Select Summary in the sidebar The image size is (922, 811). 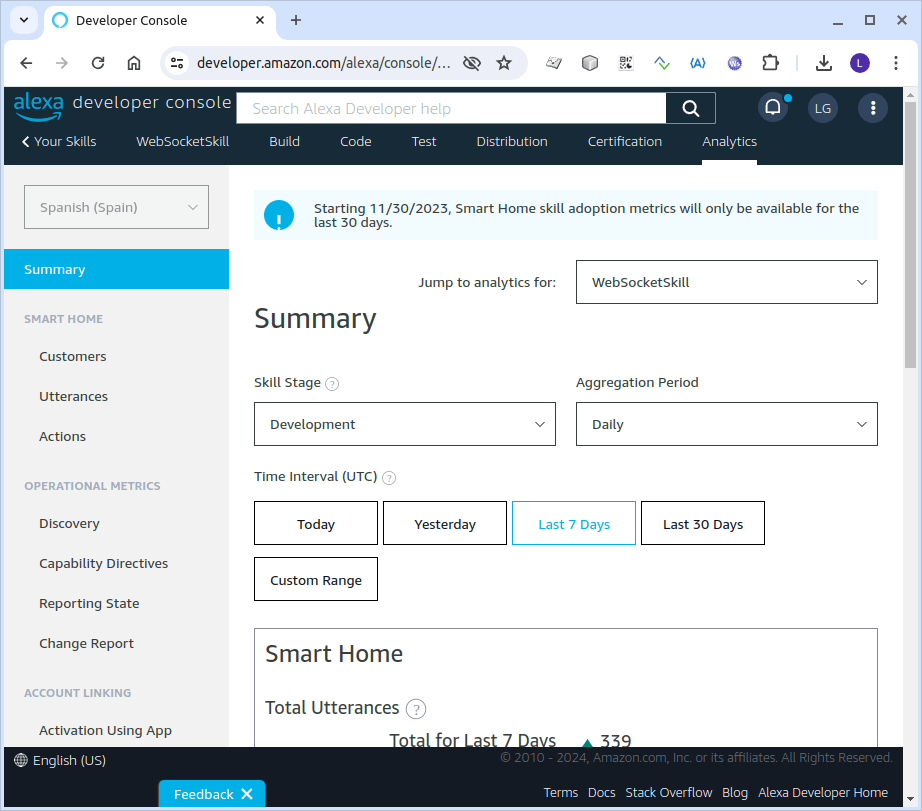(116, 269)
